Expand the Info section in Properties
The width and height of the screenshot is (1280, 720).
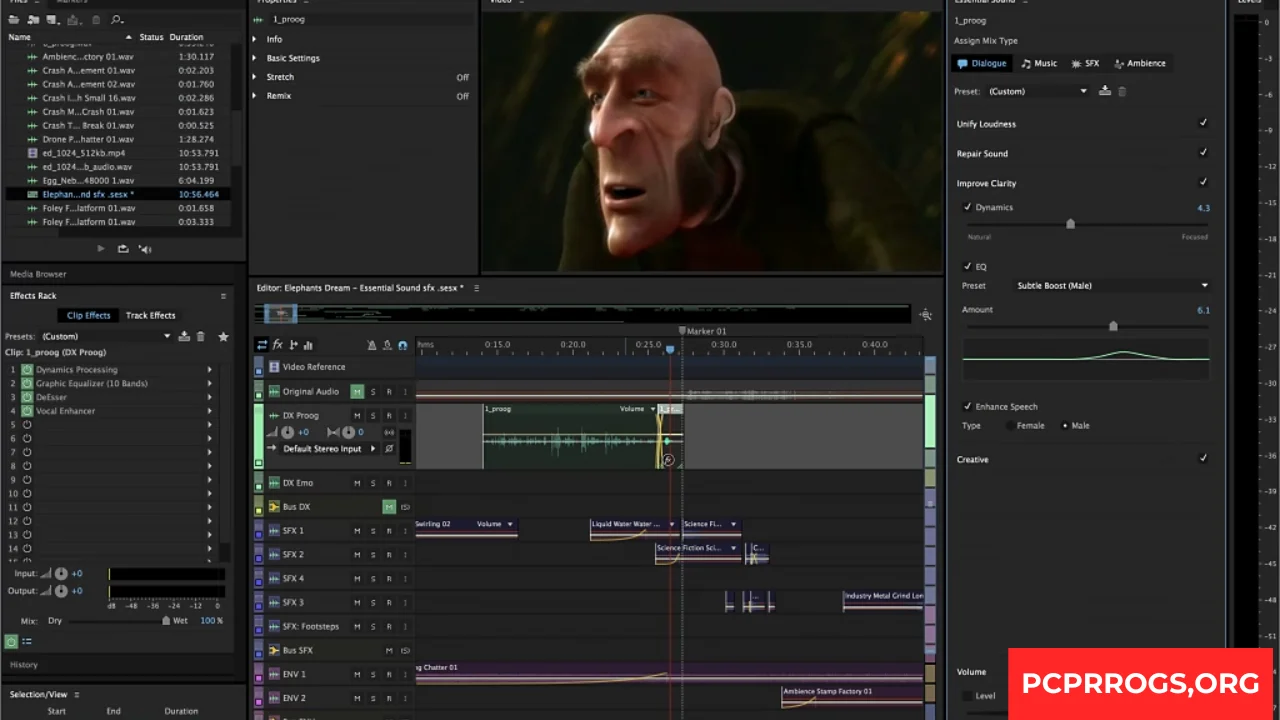[255, 39]
